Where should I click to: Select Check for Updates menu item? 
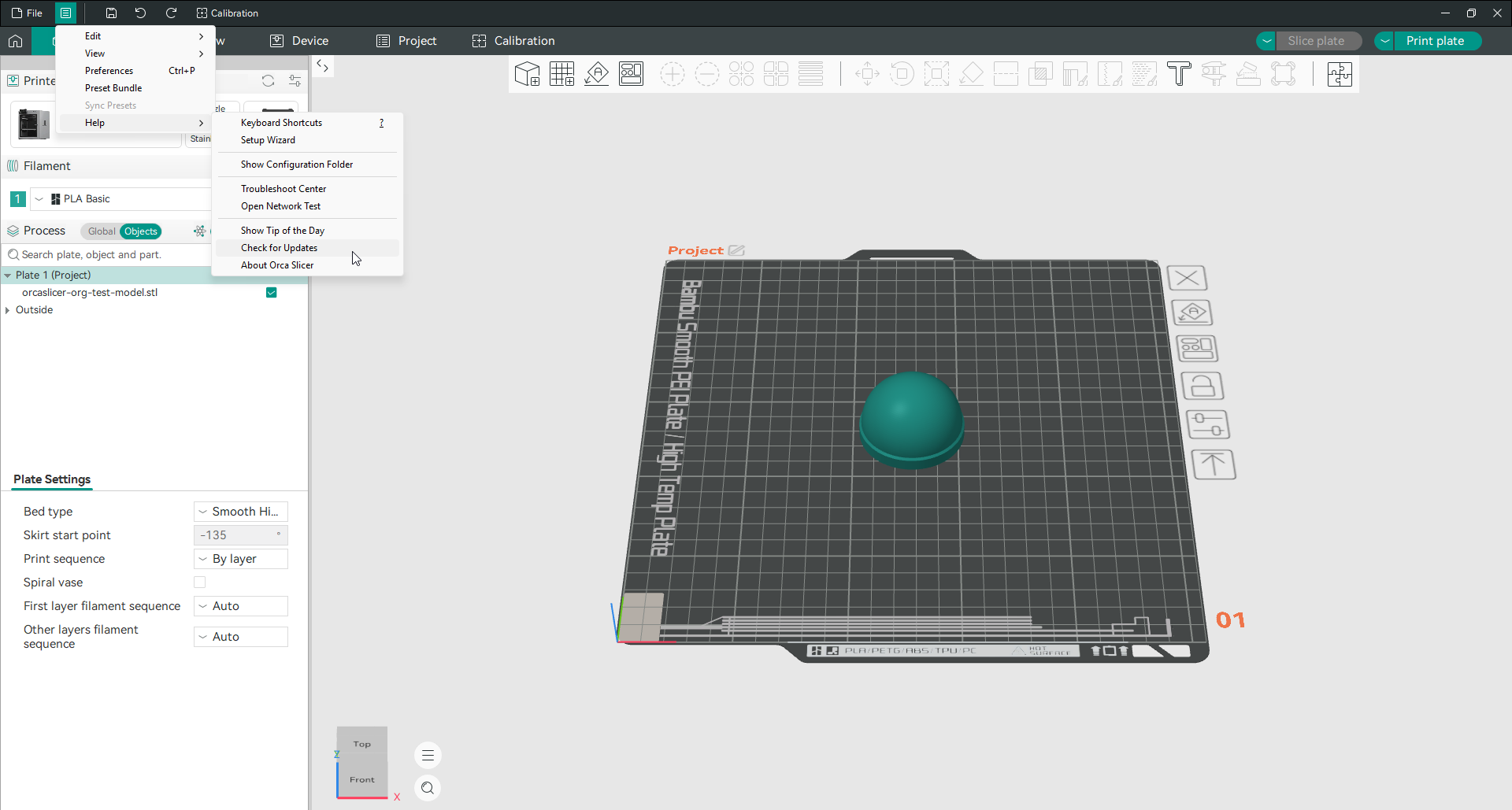click(x=308, y=248)
